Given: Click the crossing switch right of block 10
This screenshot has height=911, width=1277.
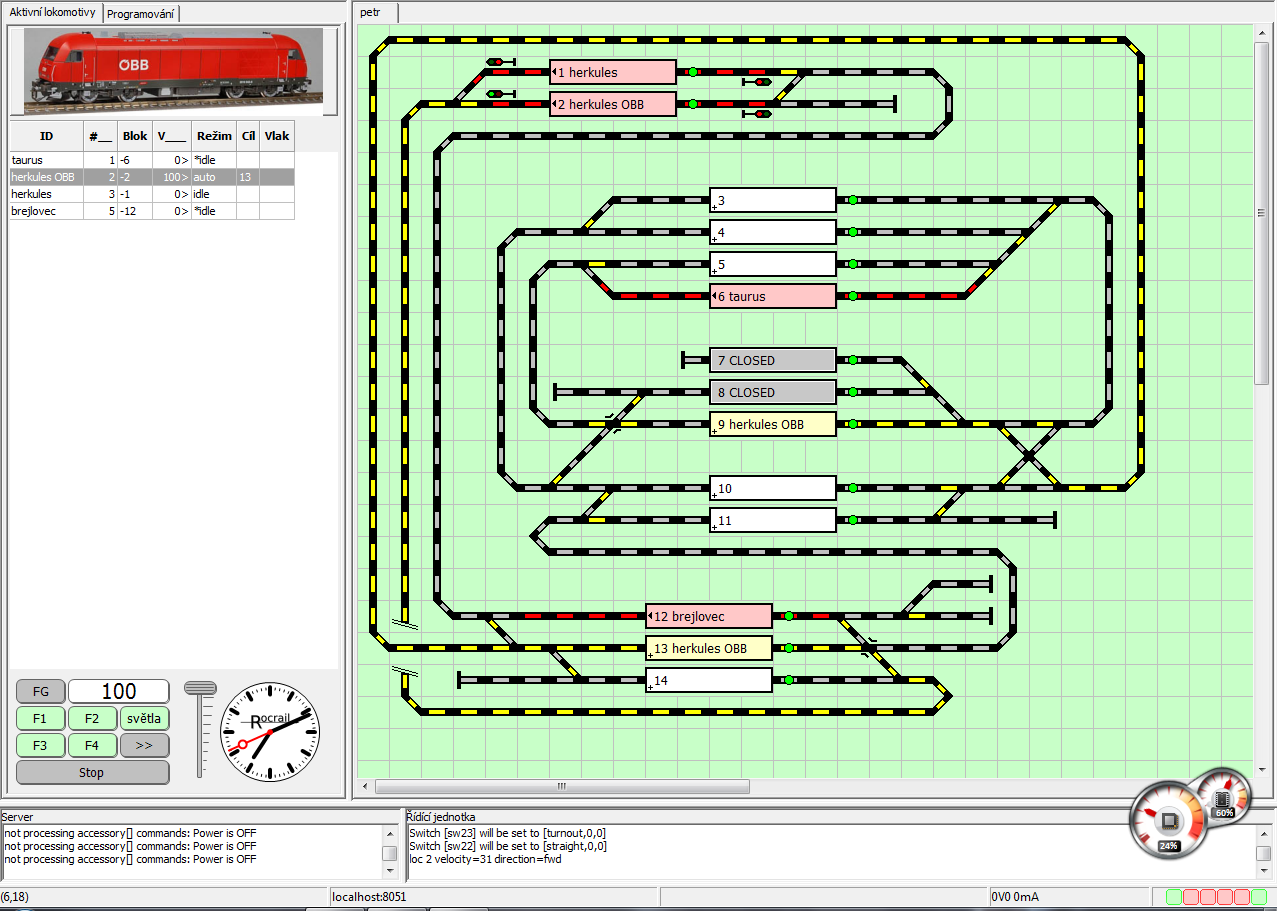Looking at the screenshot, I should (x=1028, y=457).
